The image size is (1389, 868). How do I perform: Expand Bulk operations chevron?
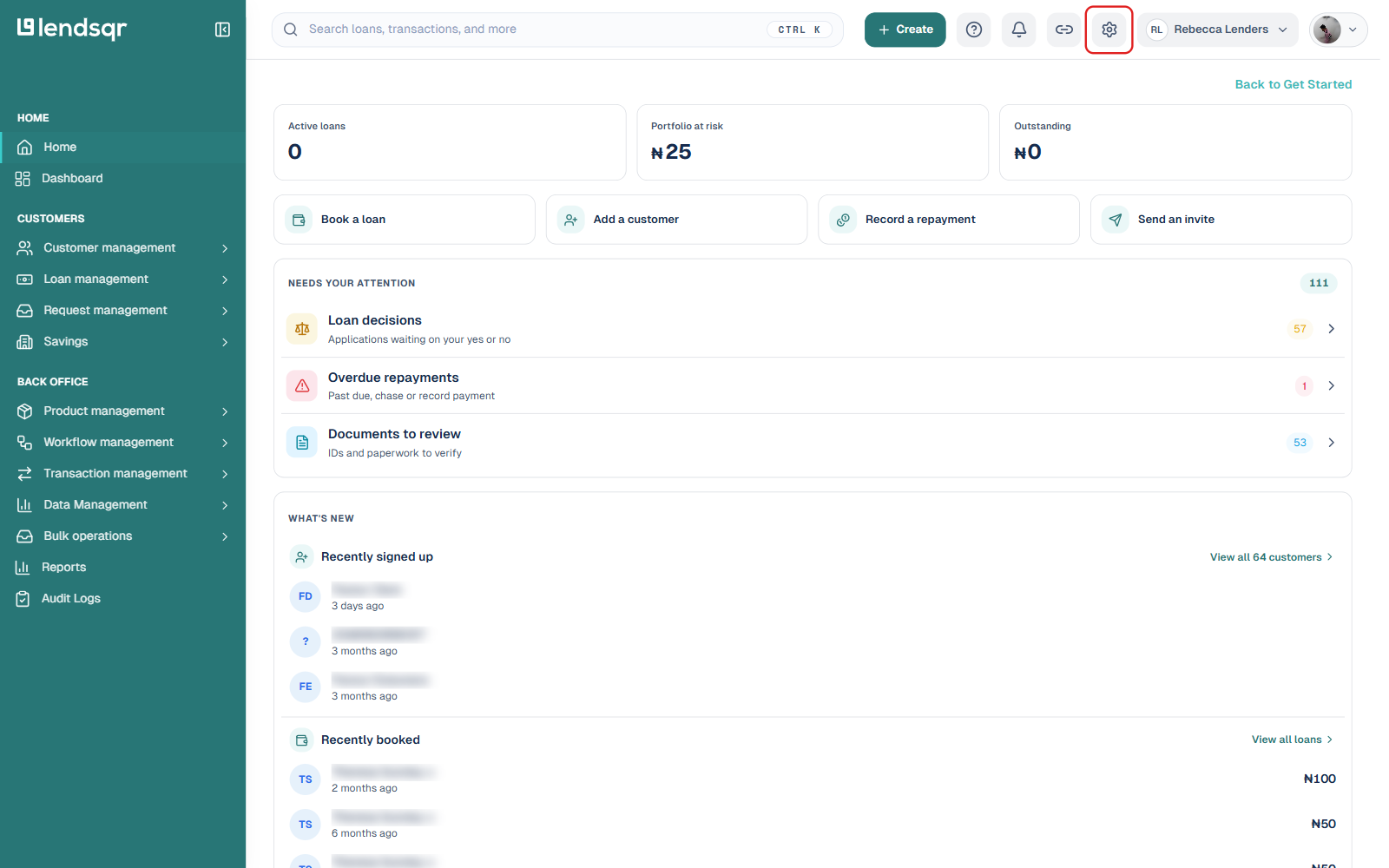[x=225, y=536]
